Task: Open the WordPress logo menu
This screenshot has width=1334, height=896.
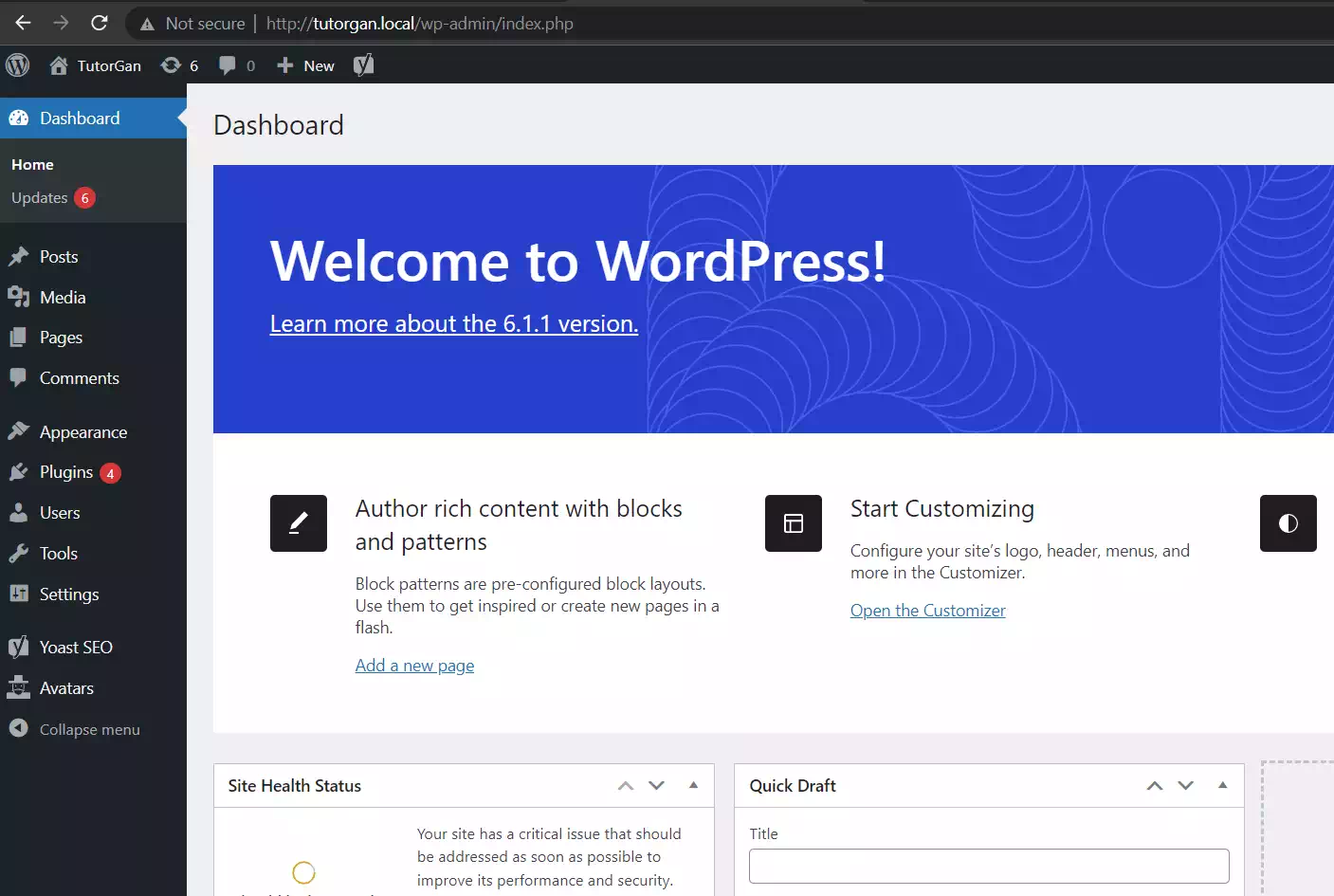Action: [x=18, y=65]
